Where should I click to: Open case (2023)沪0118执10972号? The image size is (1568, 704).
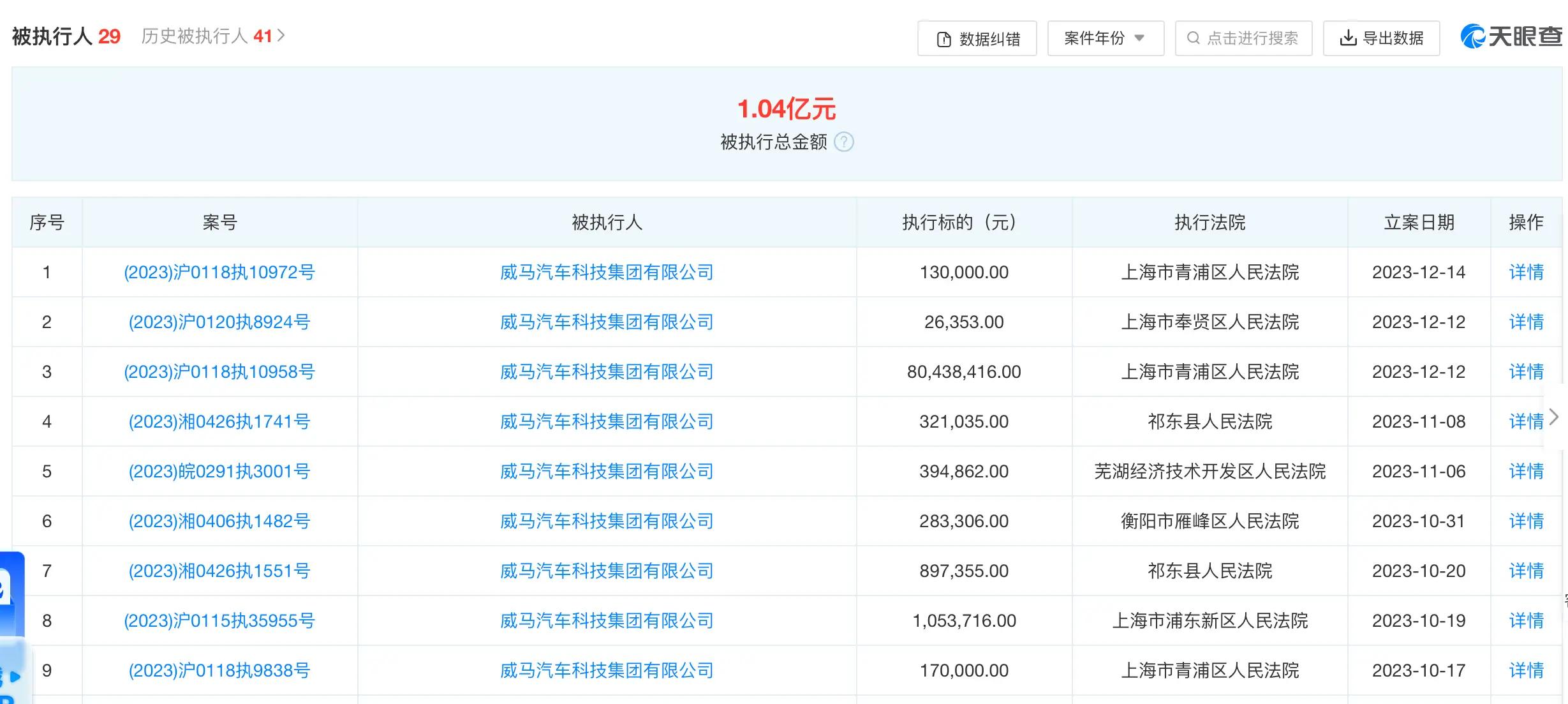[x=219, y=273]
